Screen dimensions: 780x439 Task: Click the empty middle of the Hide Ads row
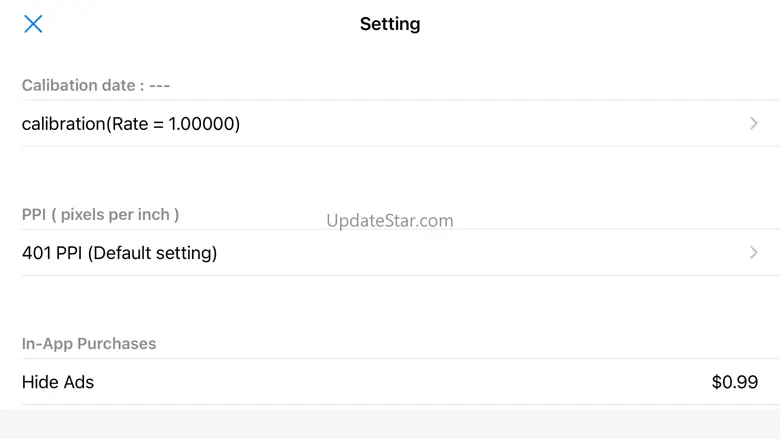pos(400,382)
